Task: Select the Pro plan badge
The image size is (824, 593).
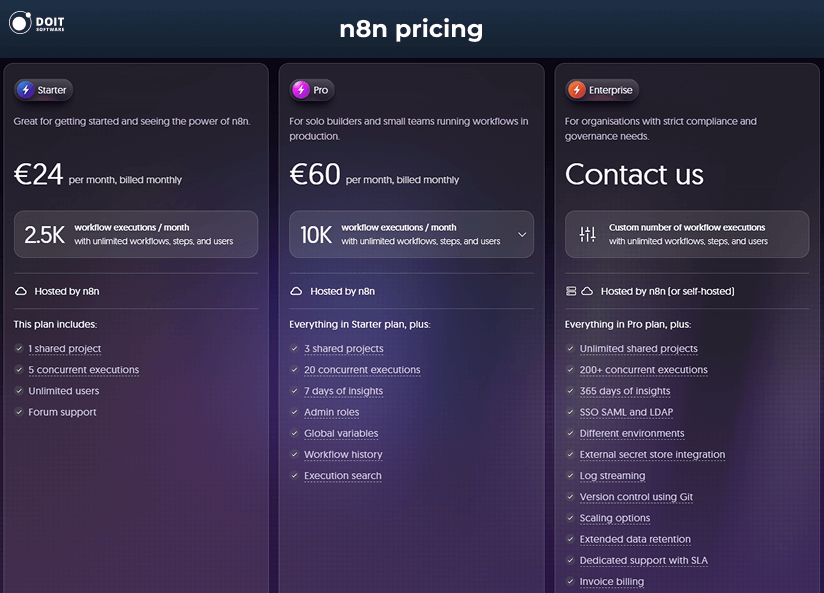Action: (311, 89)
